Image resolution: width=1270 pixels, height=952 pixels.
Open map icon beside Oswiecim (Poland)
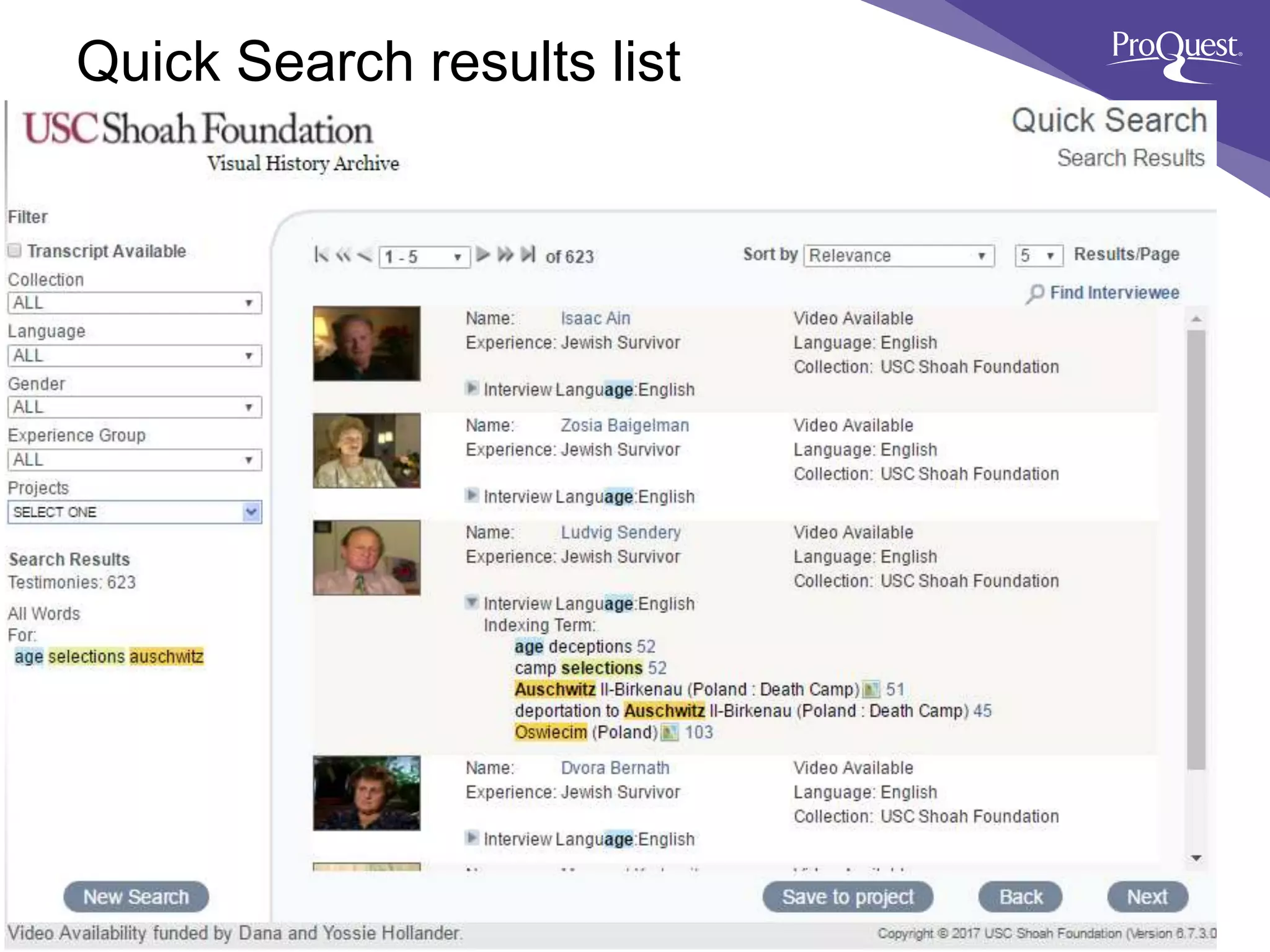669,733
